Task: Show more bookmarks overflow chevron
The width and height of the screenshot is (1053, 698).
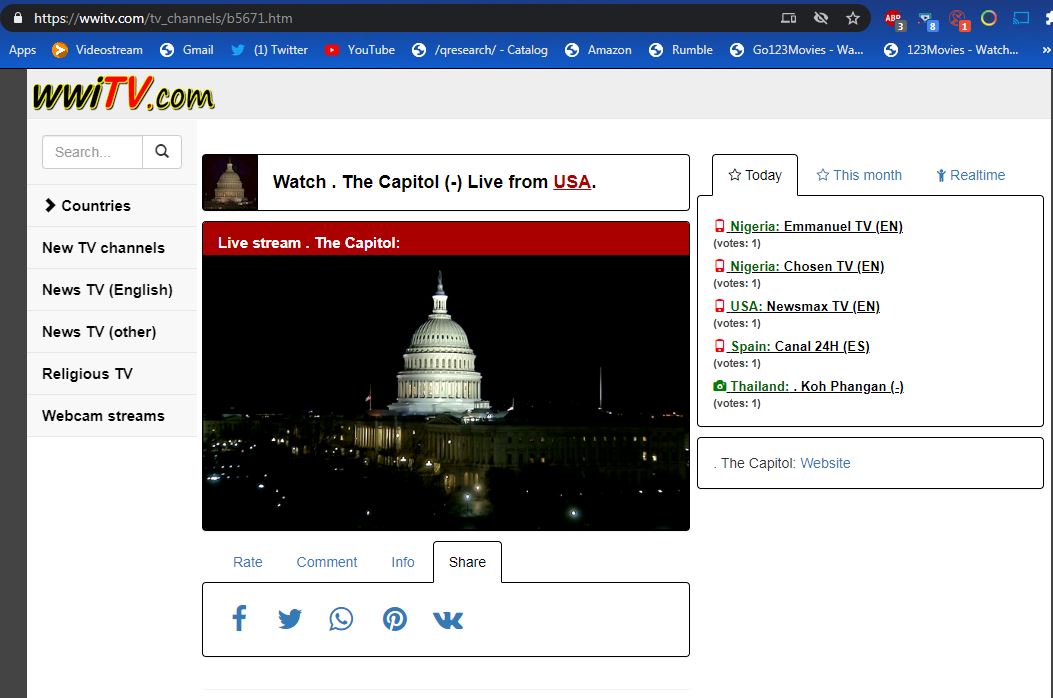Action: click(x=1046, y=50)
